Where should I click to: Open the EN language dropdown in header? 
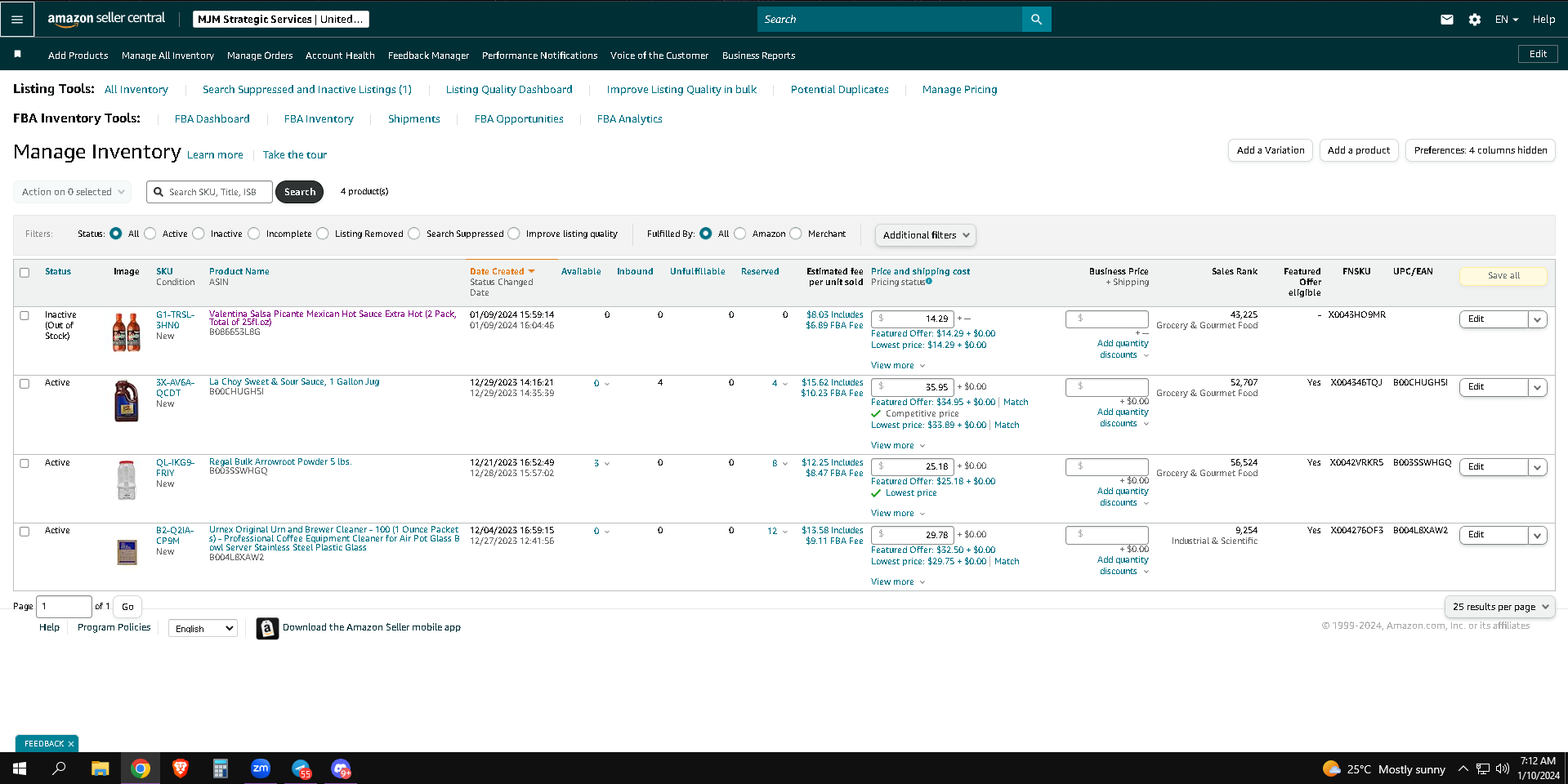1506,20
